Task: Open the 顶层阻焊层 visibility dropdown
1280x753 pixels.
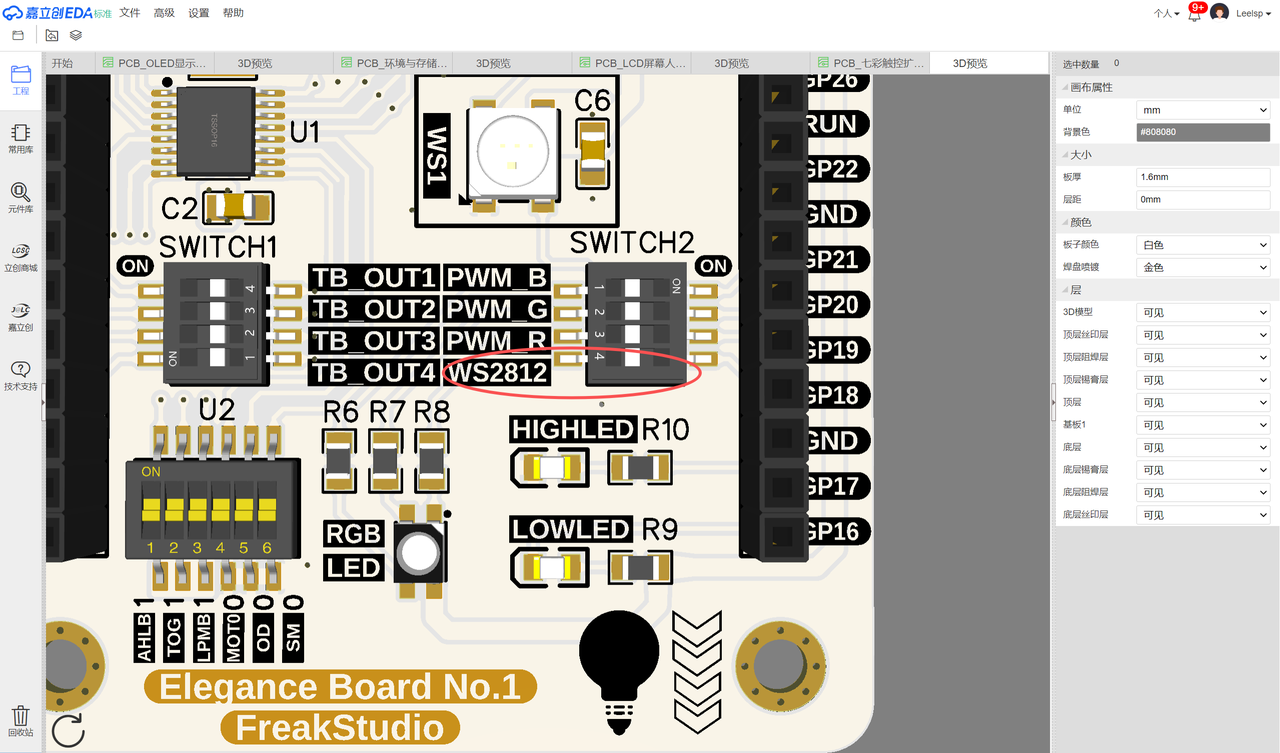Action: (1204, 357)
